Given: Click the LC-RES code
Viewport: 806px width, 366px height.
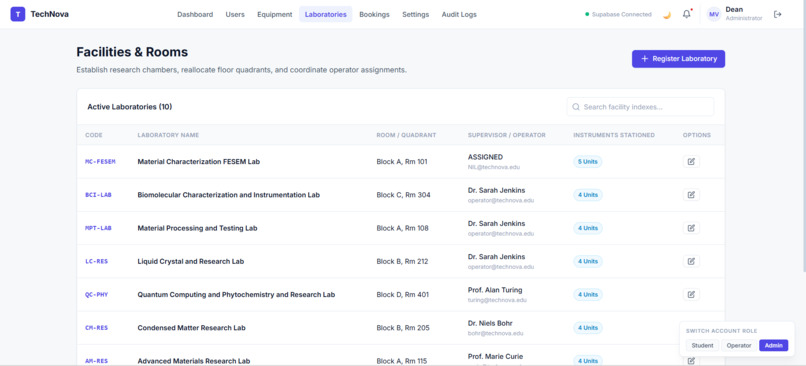Looking at the screenshot, I should pyautogui.click(x=97, y=261).
